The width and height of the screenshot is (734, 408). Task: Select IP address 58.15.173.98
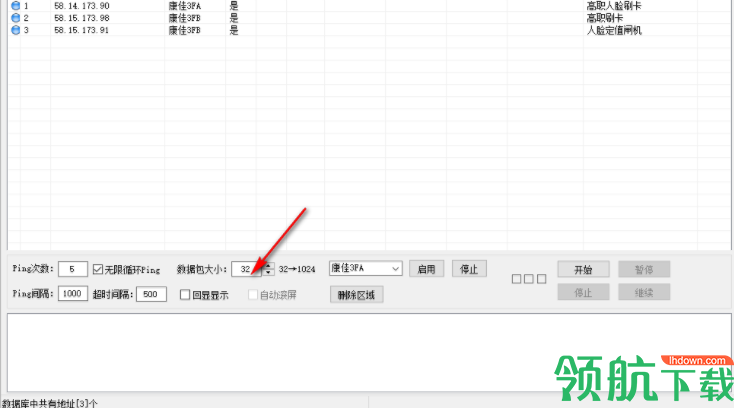81,18
